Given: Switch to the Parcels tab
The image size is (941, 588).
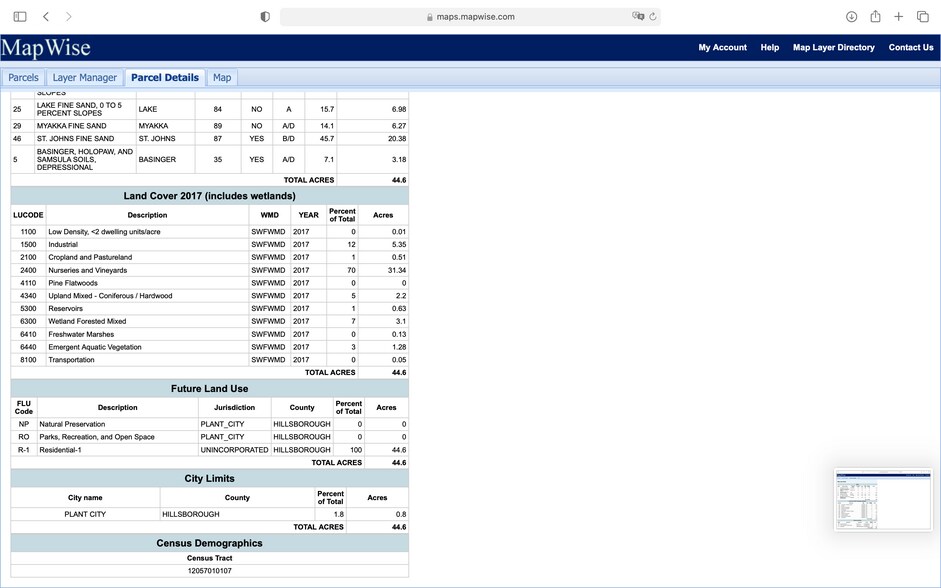Looking at the screenshot, I should (23, 78).
